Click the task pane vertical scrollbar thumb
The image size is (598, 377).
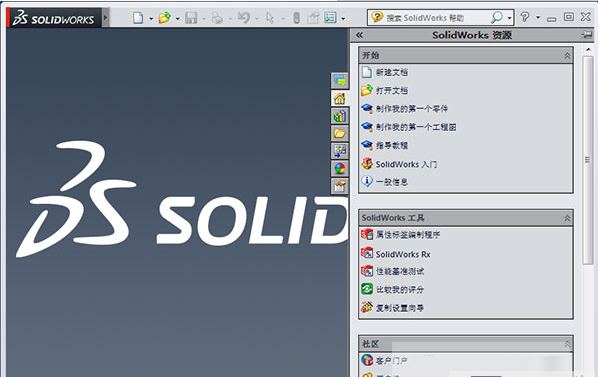(588, 160)
